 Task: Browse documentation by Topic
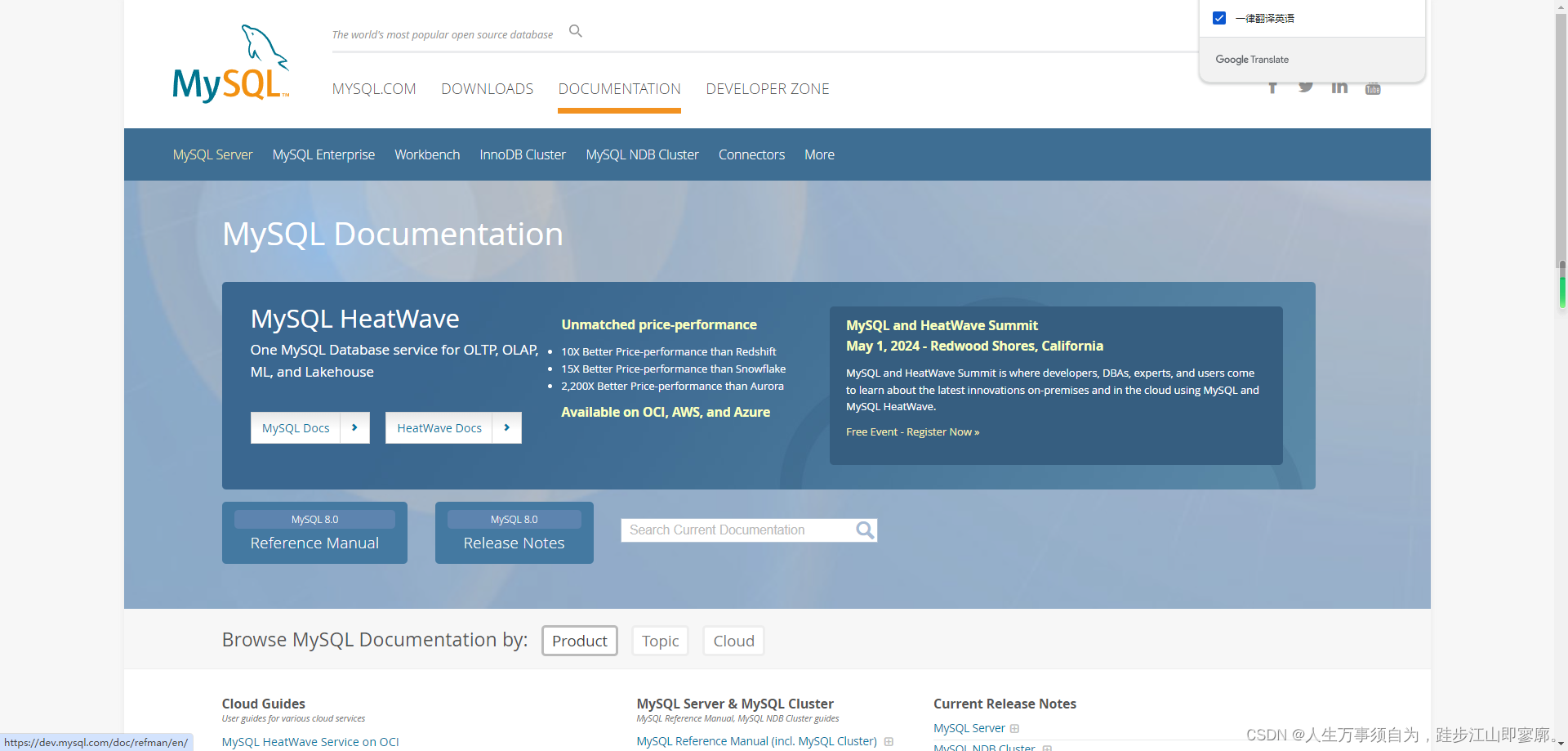661,641
